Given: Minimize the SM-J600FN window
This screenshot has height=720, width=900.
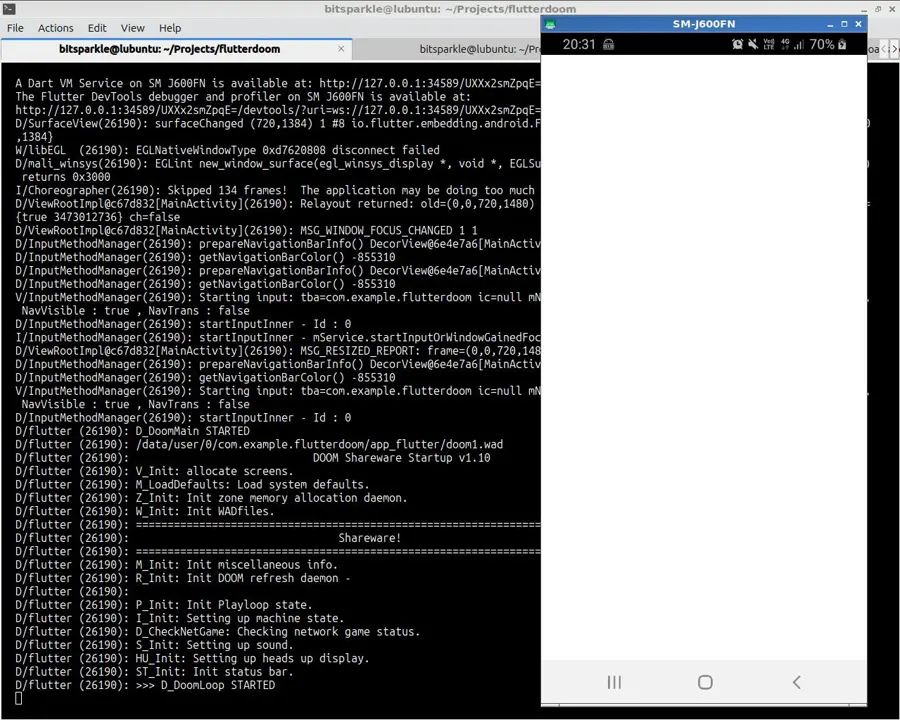Looking at the screenshot, I should point(830,24).
